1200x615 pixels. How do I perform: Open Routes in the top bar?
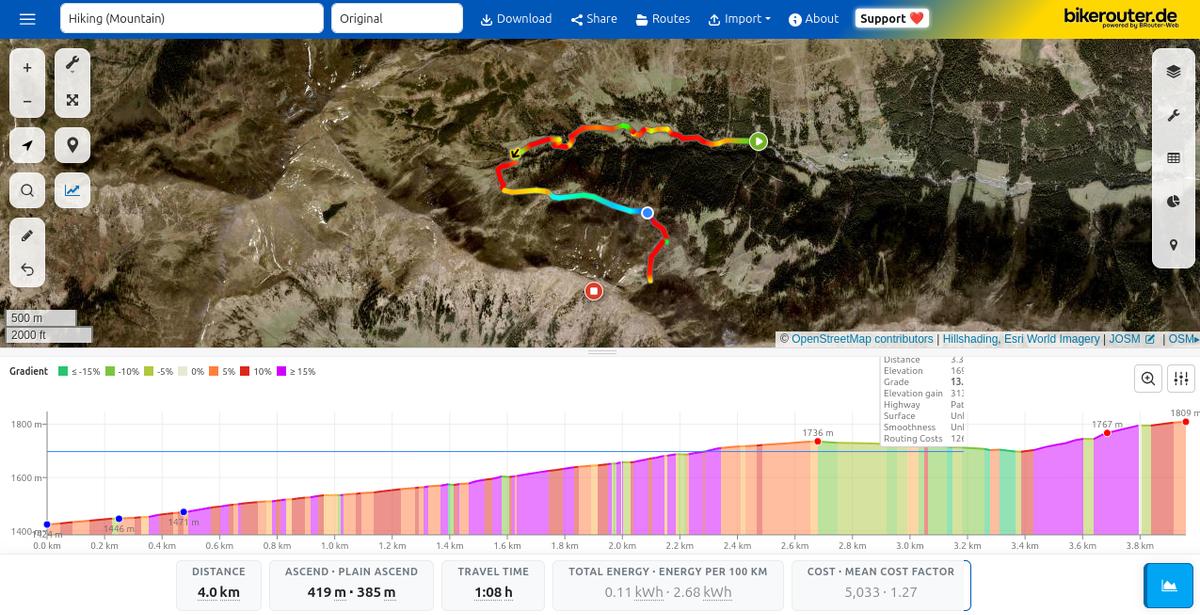pyautogui.click(x=662, y=19)
